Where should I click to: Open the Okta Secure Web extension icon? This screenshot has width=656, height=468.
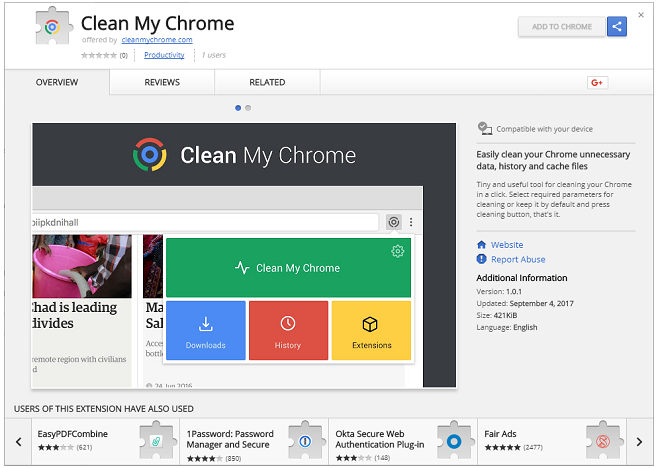click(453, 441)
